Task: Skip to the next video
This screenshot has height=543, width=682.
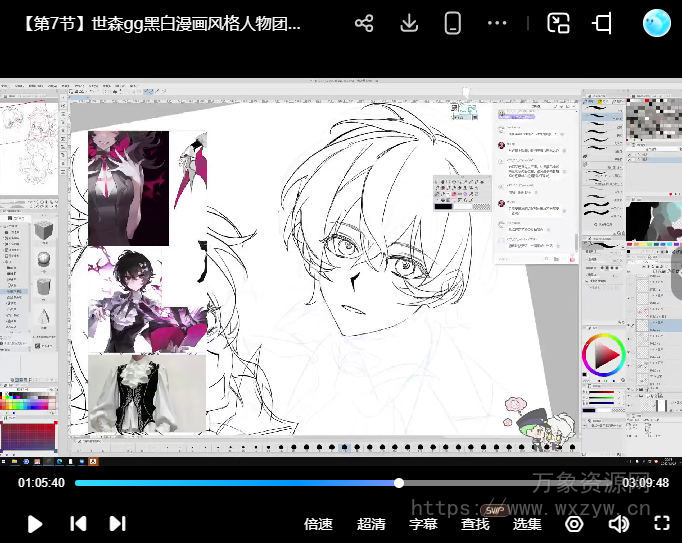Action: 117,523
